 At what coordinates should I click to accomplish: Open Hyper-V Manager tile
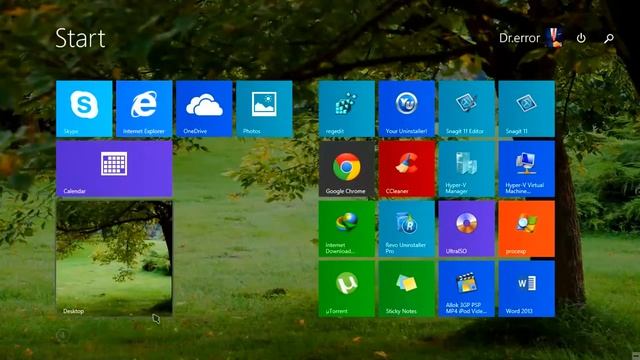(x=467, y=169)
